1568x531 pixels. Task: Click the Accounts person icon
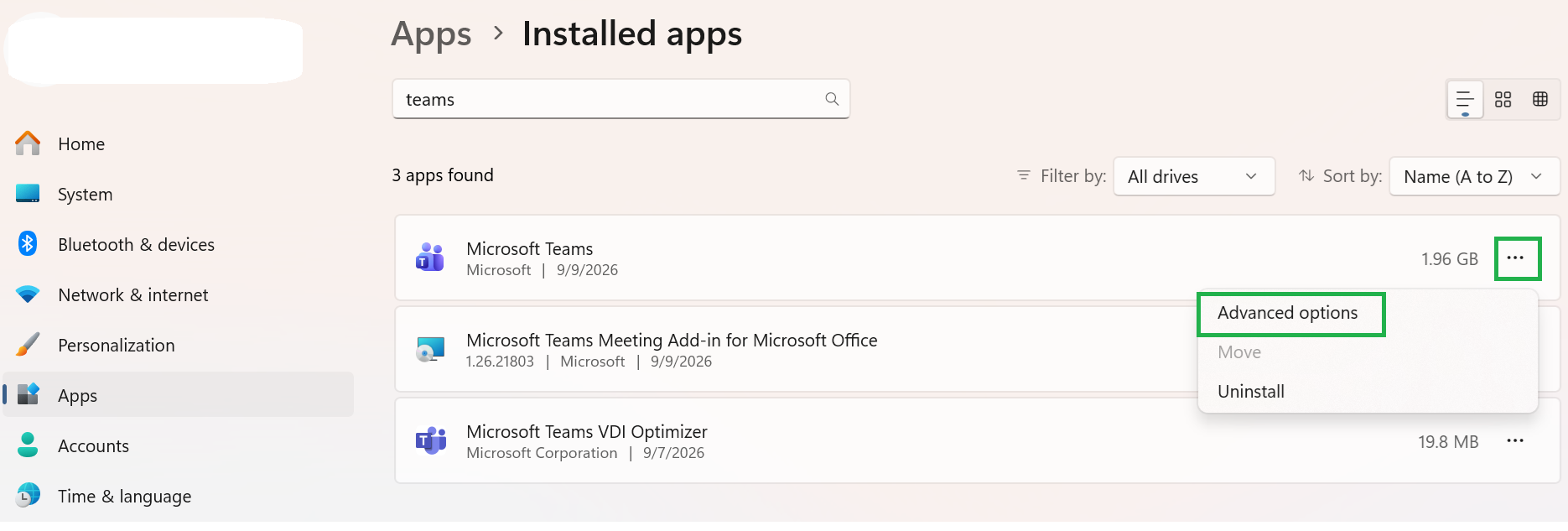(x=28, y=445)
